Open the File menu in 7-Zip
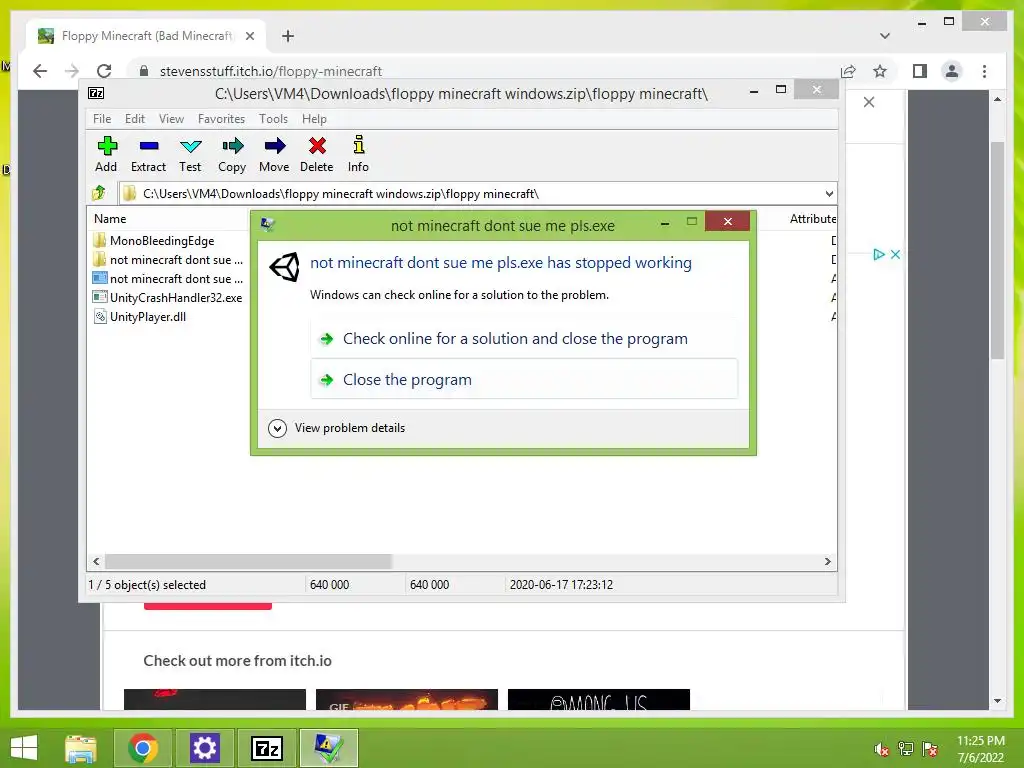The height and width of the screenshot is (768, 1024). click(x=102, y=119)
